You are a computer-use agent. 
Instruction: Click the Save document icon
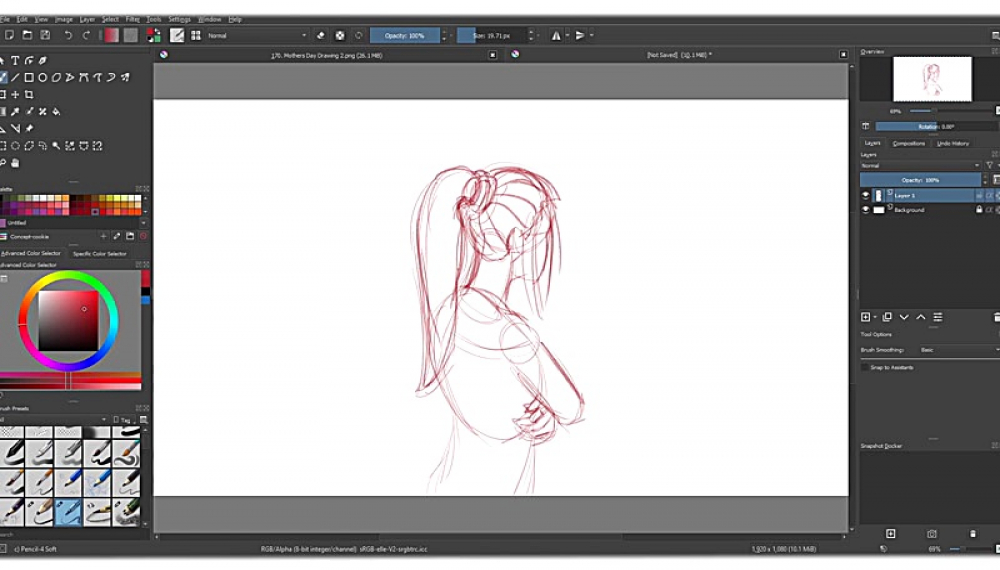[x=44, y=35]
